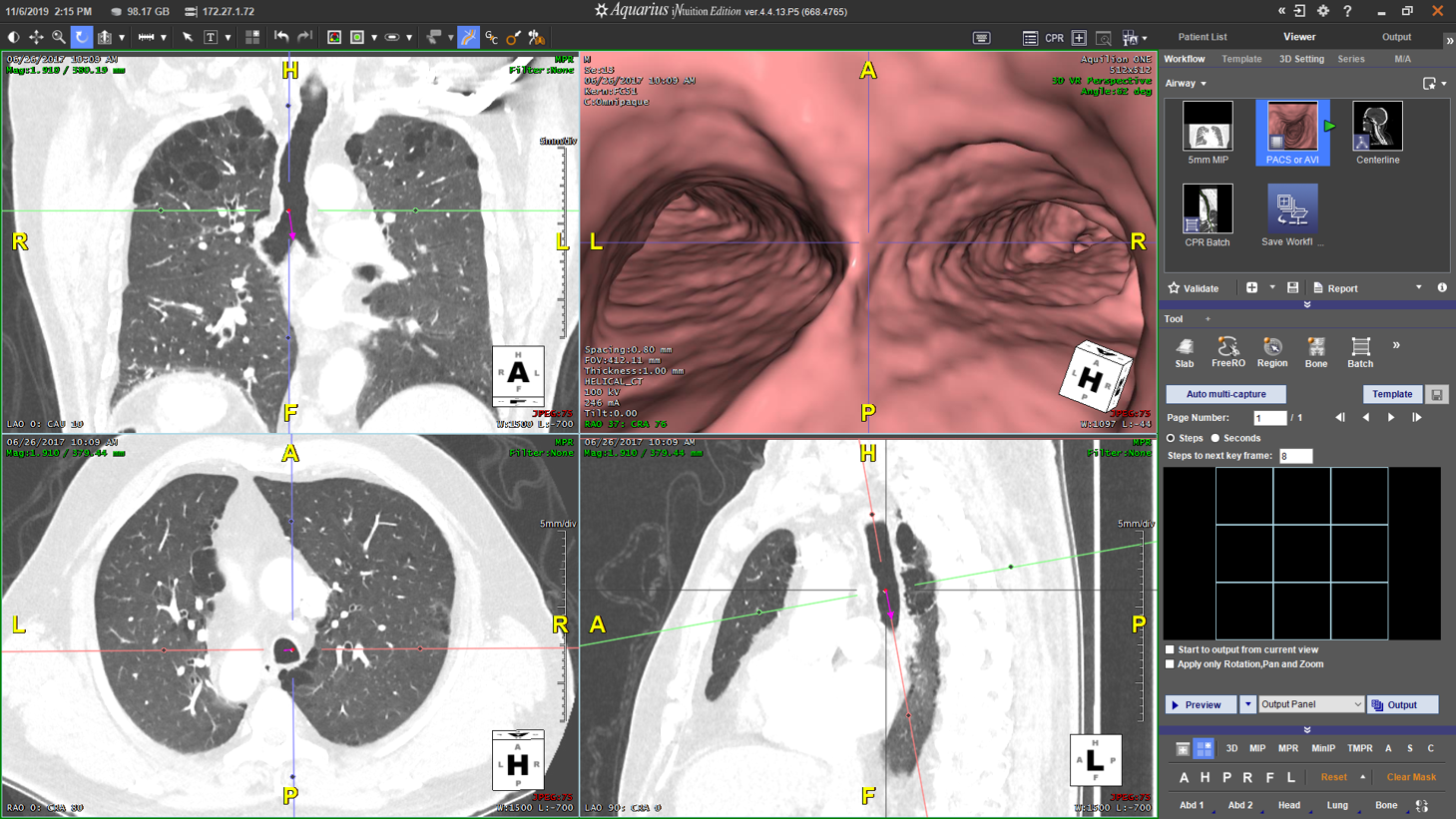Click the Page Number input field
The width and height of the screenshot is (1456, 819).
(x=1269, y=418)
